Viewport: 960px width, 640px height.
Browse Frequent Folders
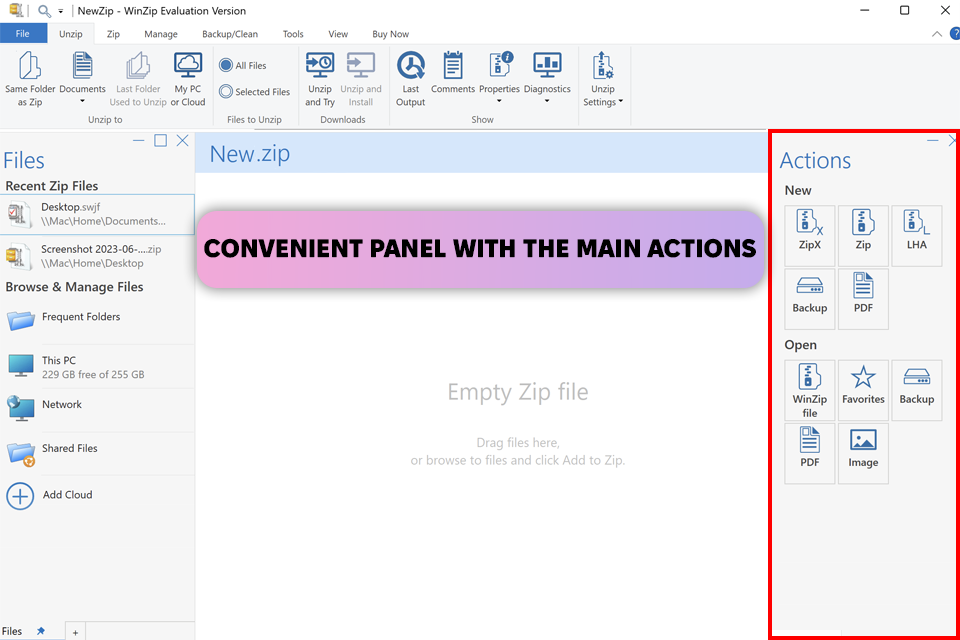[97, 320]
